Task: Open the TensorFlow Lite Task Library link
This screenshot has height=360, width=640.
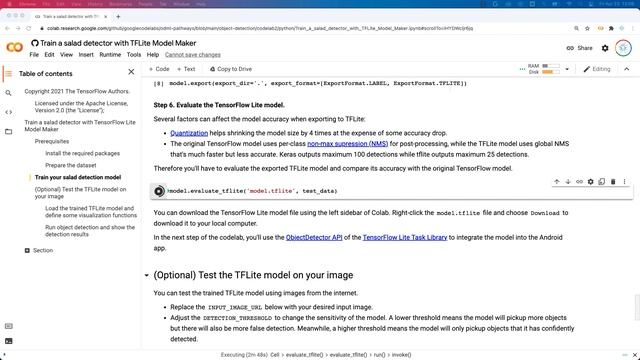Action: coord(405,237)
